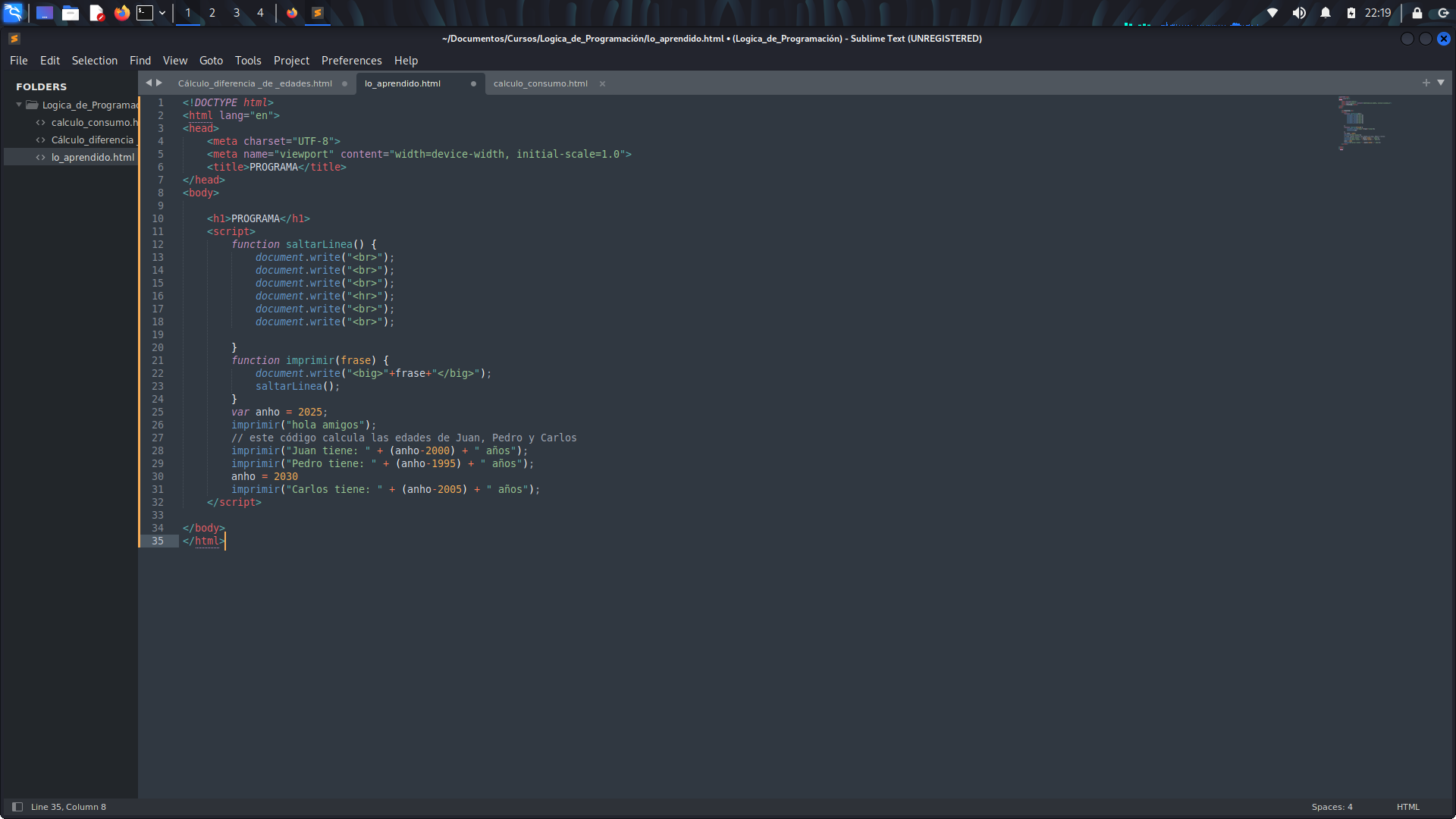Viewport: 1456px width, 819px height.
Task: Open the tab list dropdown arrow
Action: click(1441, 83)
